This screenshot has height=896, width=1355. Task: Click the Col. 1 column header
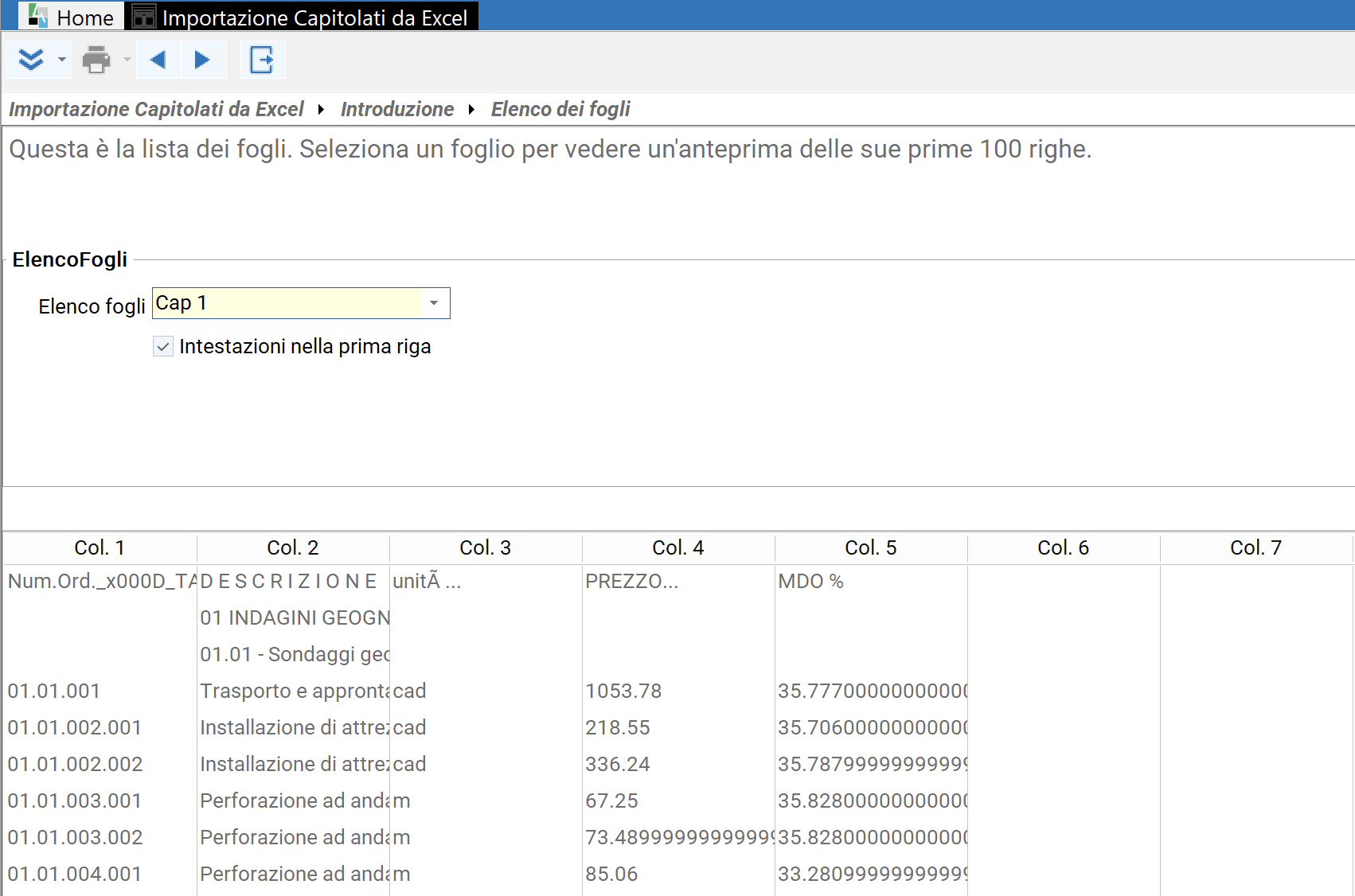100,547
